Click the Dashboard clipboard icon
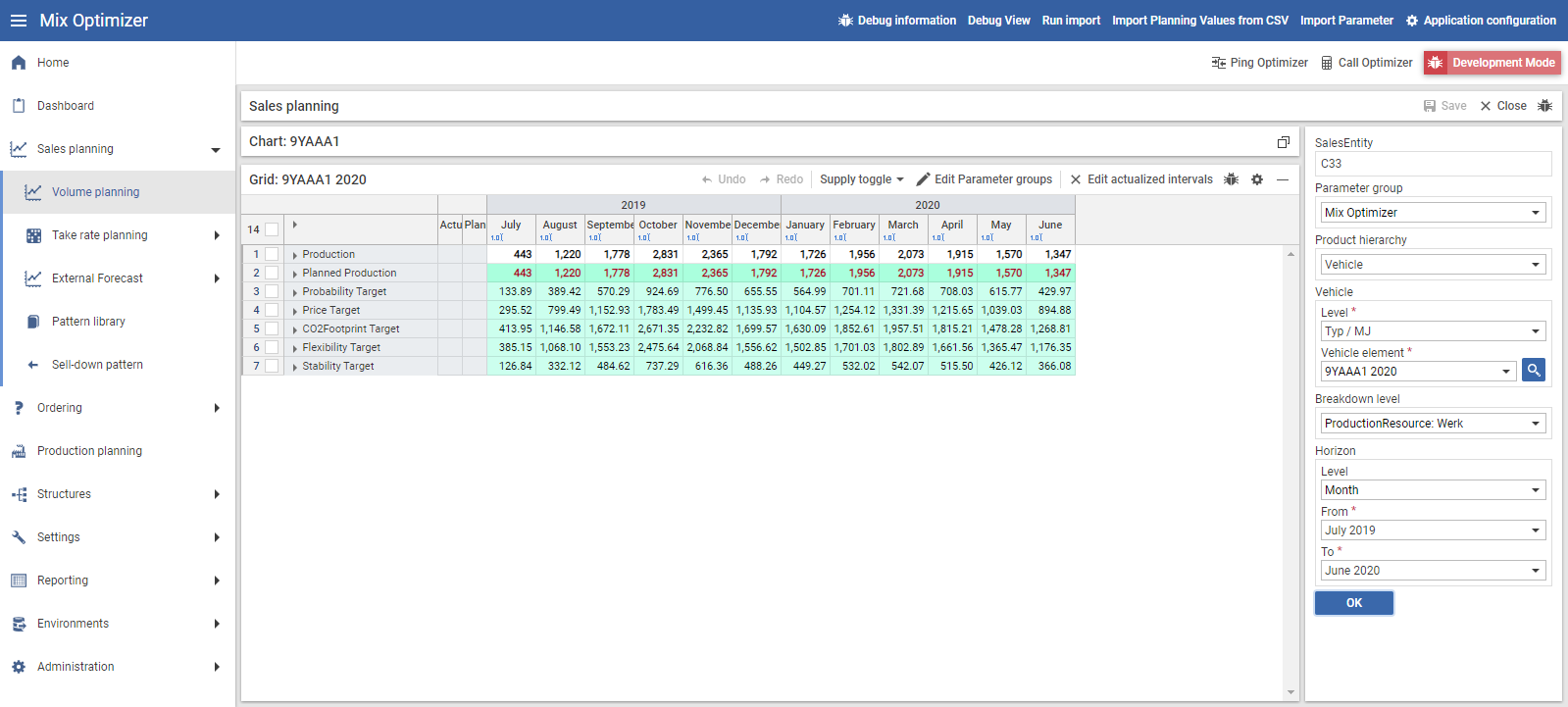Image resolution: width=1568 pixels, height=707 pixels. 19,106
